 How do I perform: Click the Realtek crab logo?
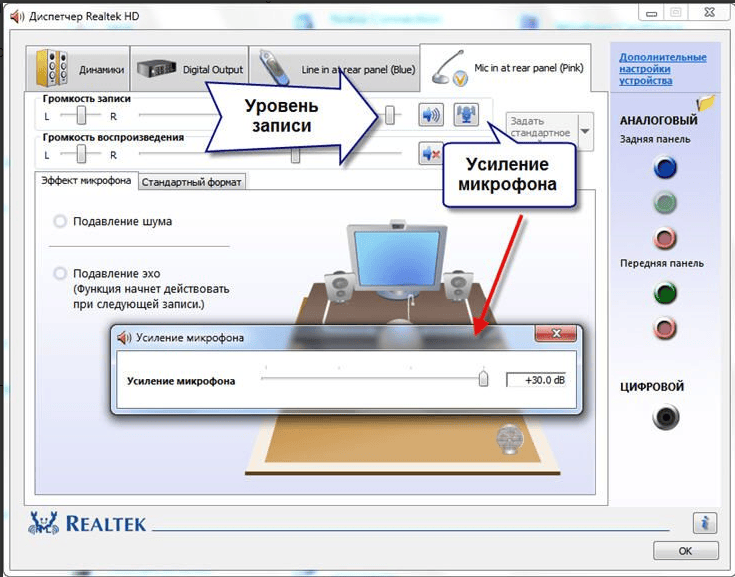pos(44,523)
